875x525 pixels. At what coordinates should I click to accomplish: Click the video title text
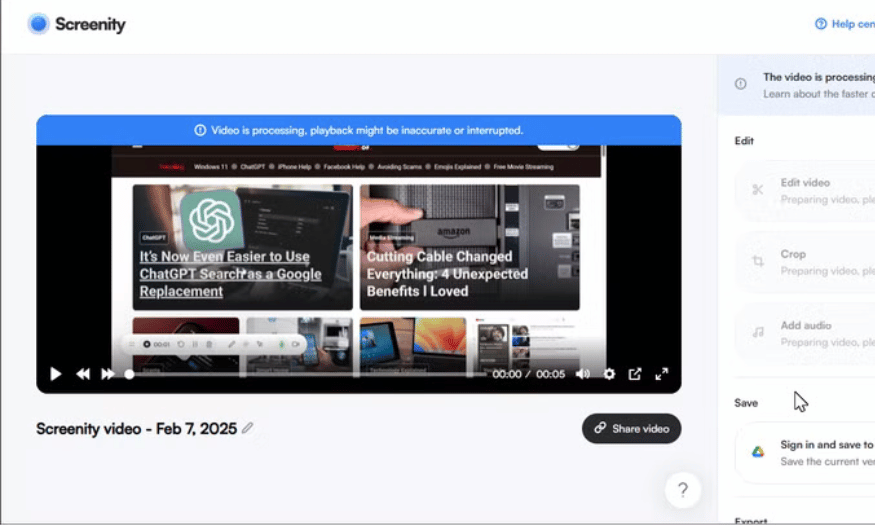click(x=137, y=428)
